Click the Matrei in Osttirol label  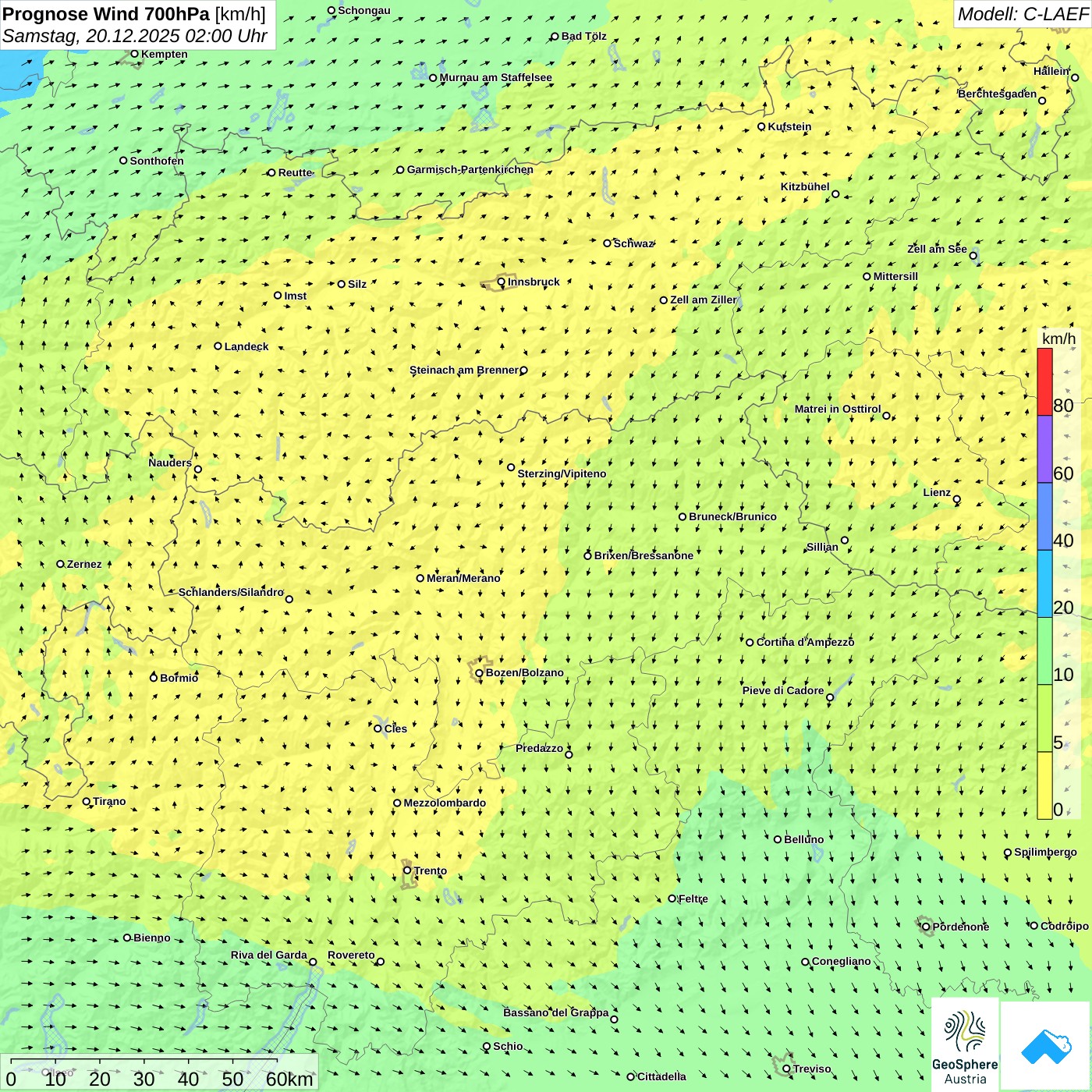point(838,409)
